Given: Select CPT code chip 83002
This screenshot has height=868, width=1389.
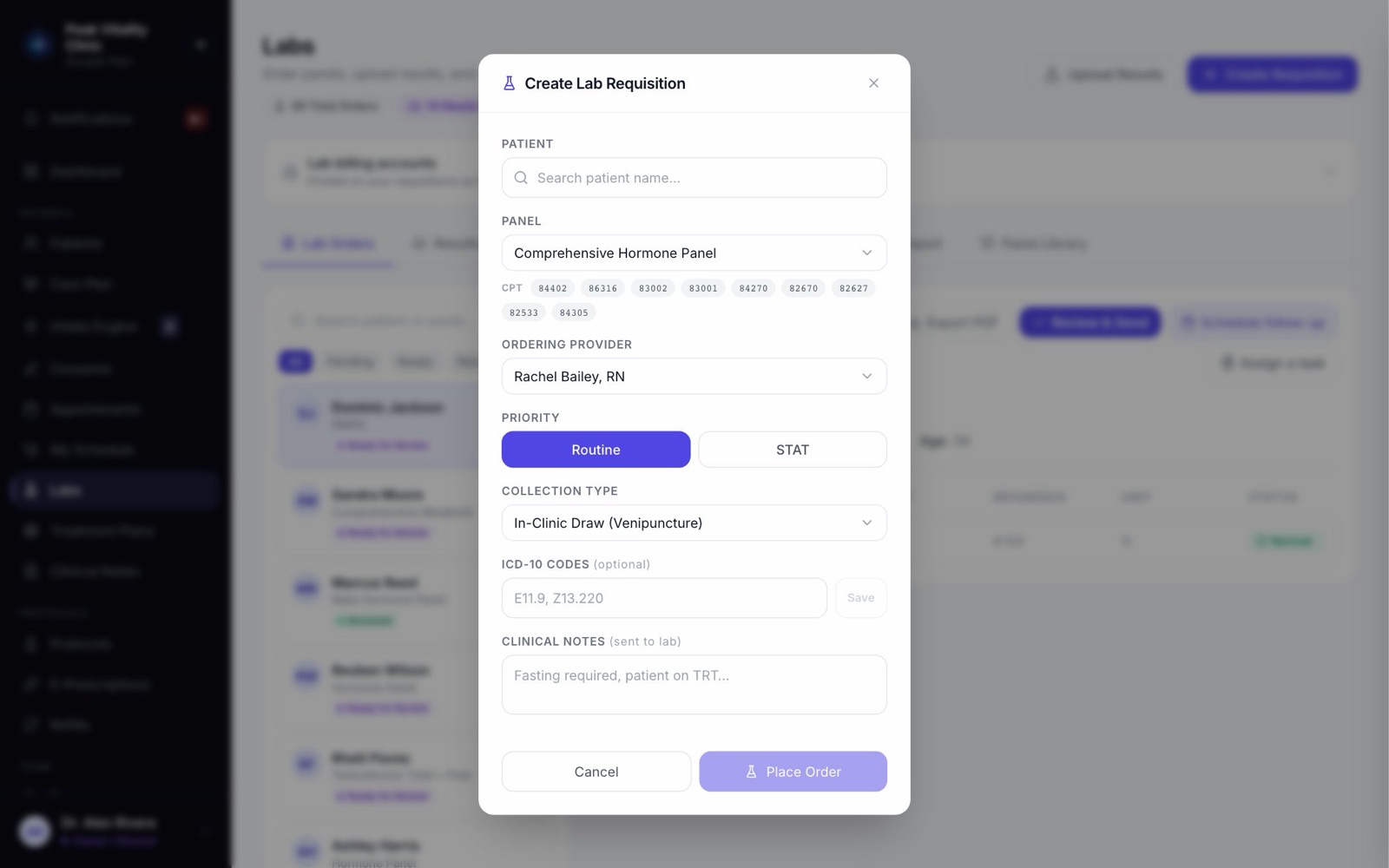Looking at the screenshot, I should click(653, 288).
